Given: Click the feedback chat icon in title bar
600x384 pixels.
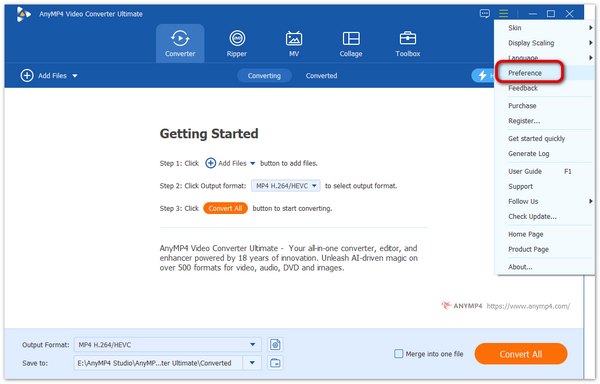Looking at the screenshot, I should [x=485, y=14].
